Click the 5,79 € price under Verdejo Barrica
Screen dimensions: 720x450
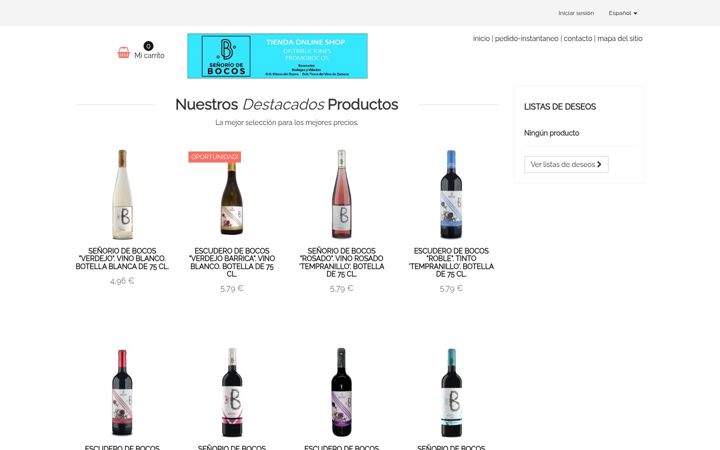point(232,288)
